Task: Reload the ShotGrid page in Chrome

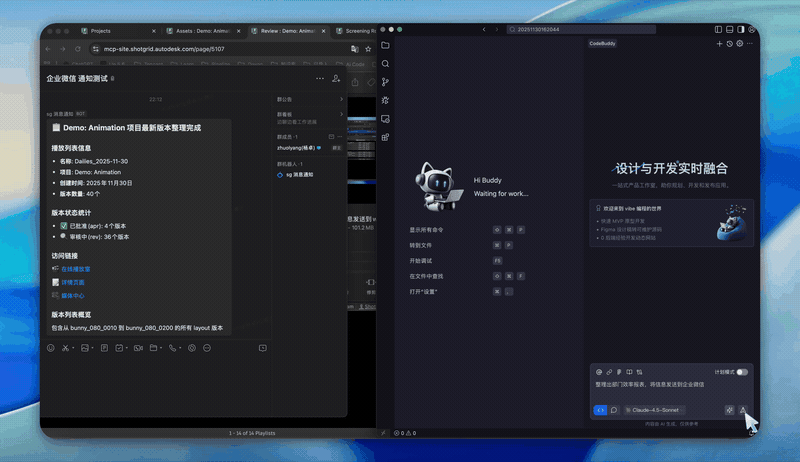Action: [78, 49]
